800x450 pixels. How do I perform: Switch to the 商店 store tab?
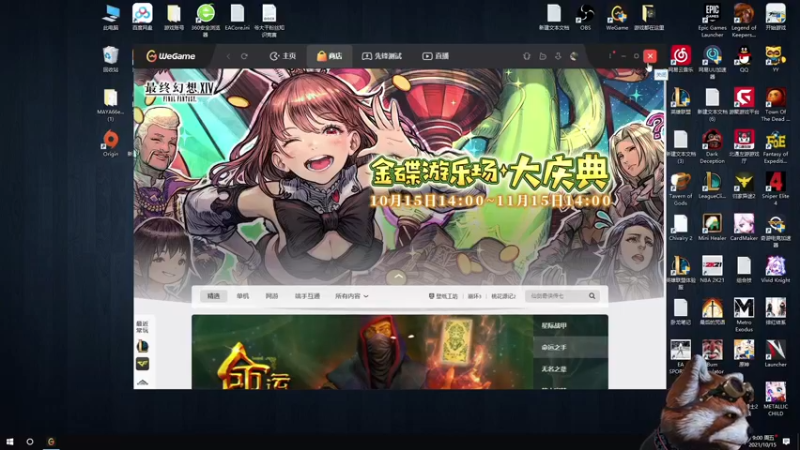tap(329, 56)
